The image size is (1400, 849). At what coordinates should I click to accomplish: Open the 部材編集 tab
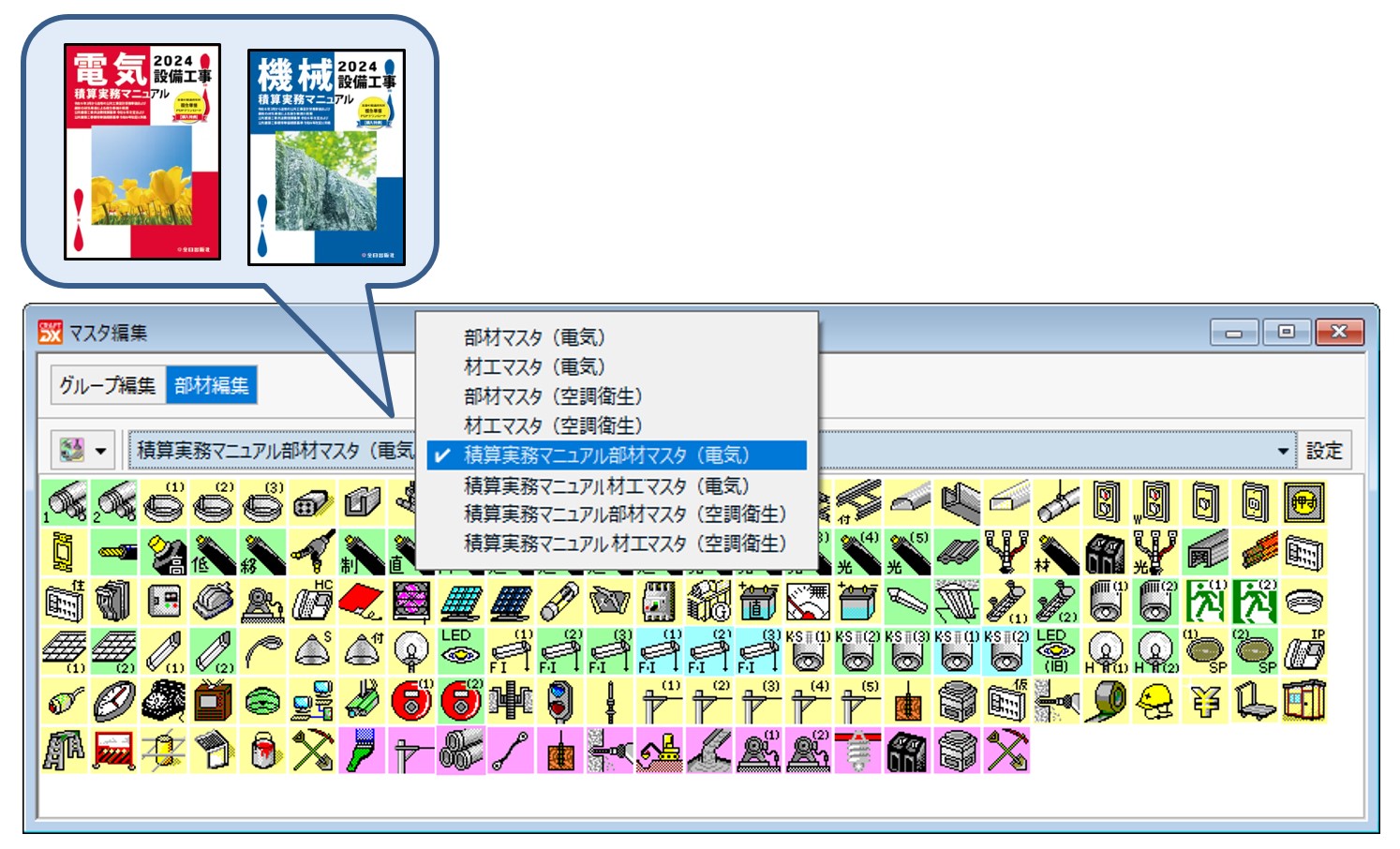click(212, 385)
